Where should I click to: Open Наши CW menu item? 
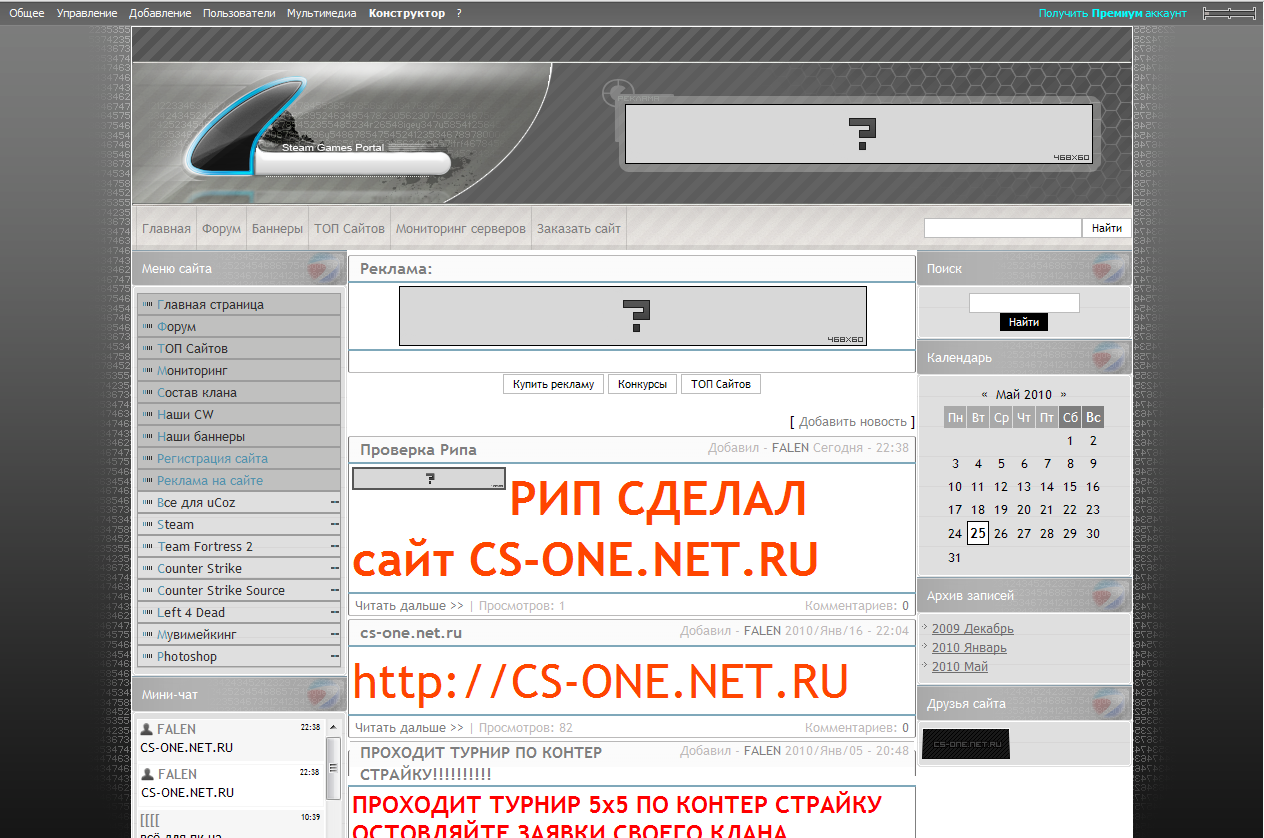pyautogui.click(x=239, y=414)
